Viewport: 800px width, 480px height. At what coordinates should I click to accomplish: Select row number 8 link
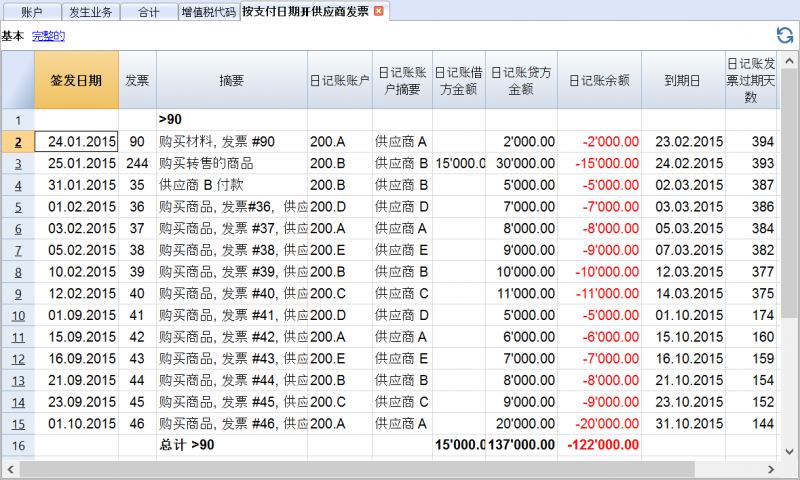(18, 272)
